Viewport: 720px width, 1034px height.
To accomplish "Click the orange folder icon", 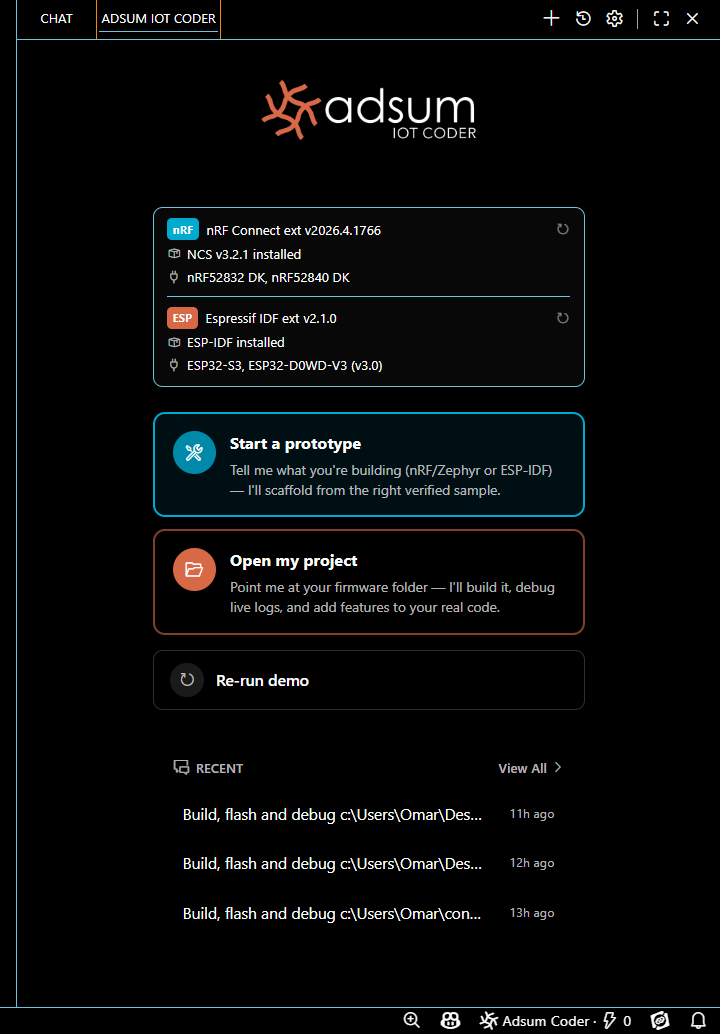I will pyautogui.click(x=194, y=570).
